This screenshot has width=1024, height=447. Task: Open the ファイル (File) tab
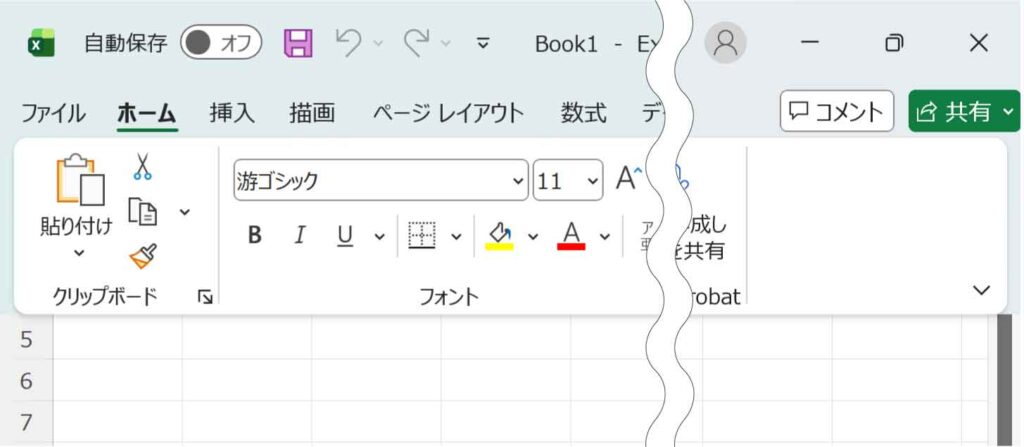(x=53, y=113)
